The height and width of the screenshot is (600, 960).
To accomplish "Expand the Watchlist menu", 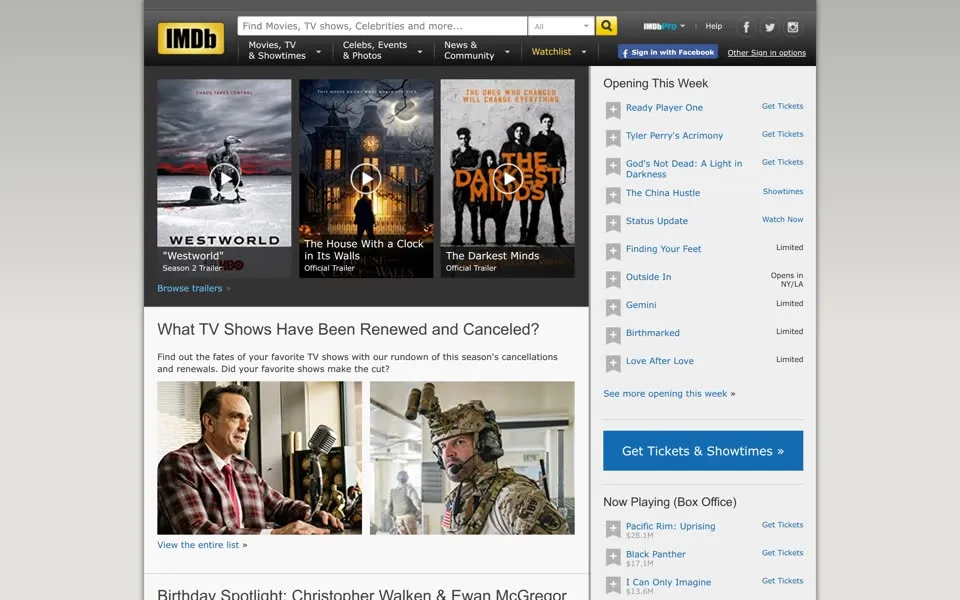I will coord(558,52).
